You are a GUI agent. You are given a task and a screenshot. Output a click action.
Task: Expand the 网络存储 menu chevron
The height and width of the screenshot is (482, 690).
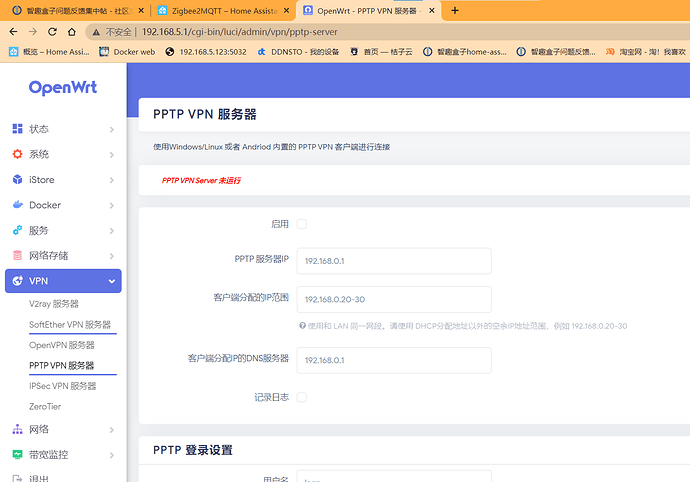point(112,256)
